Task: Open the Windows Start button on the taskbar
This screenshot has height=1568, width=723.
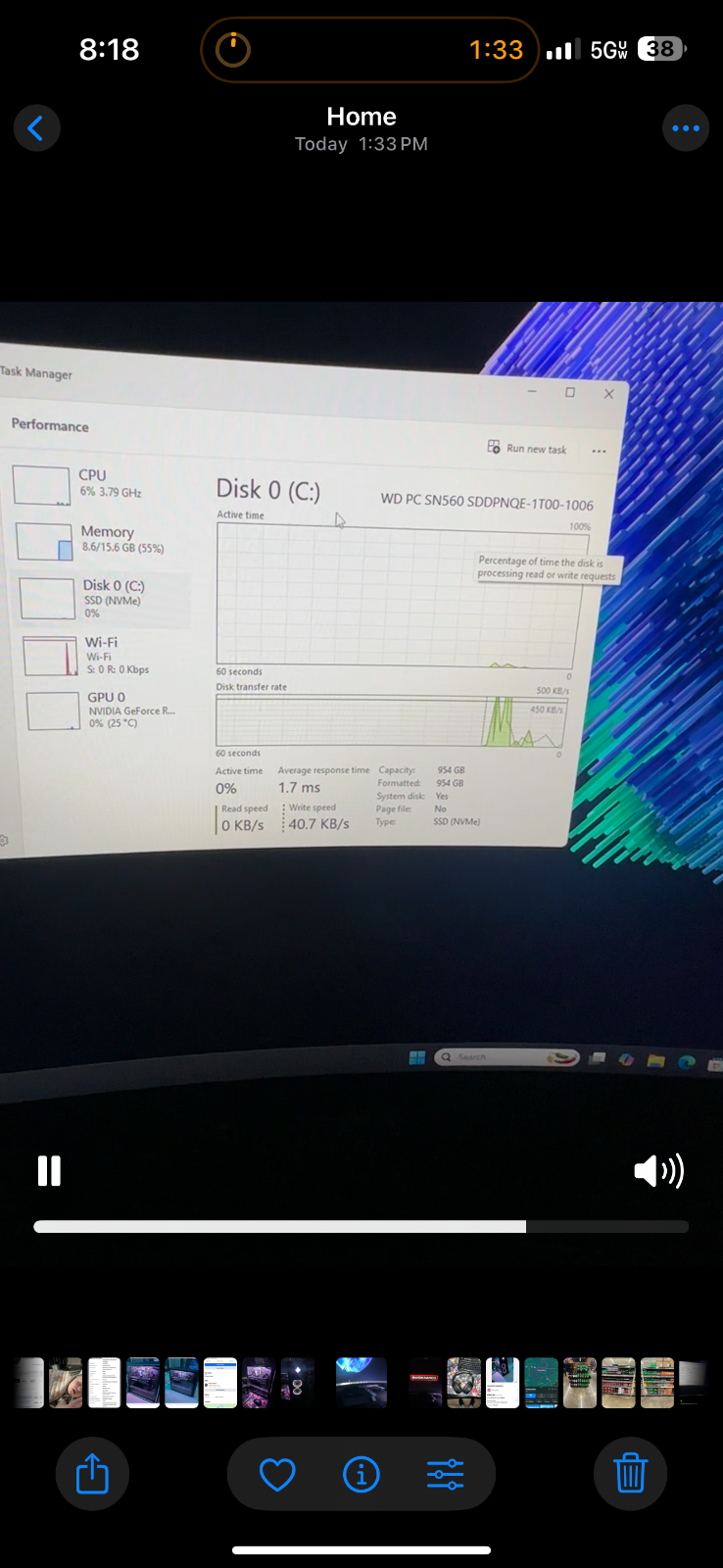Action: click(417, 1056)
